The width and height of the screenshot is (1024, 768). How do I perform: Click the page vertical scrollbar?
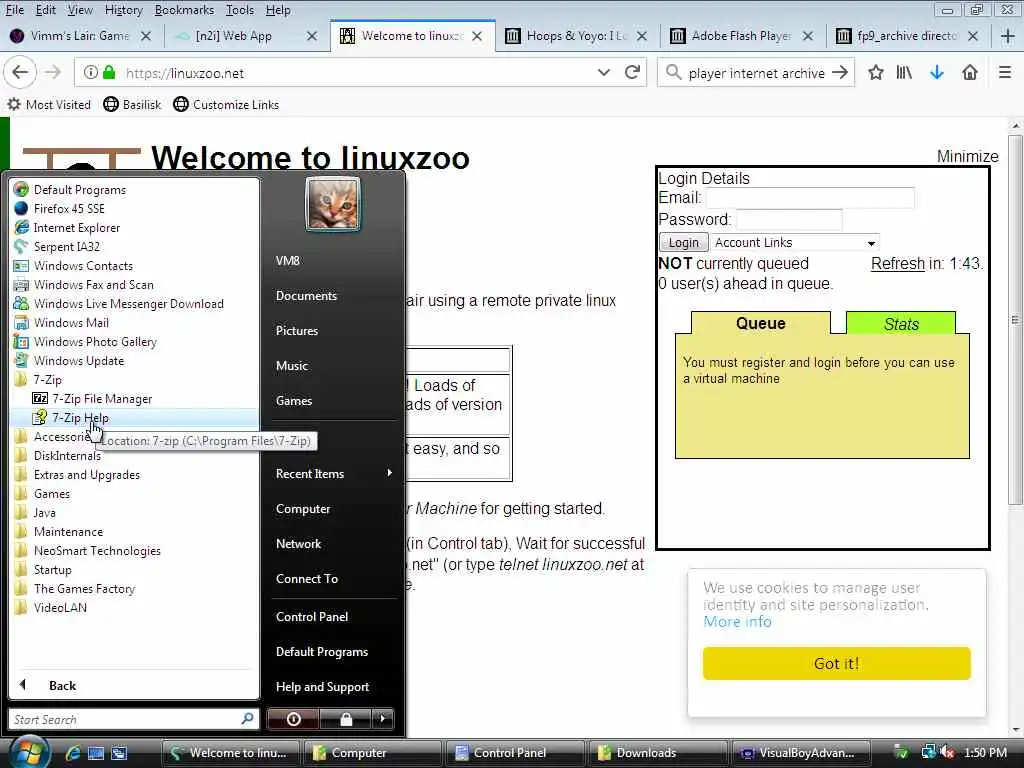[1015, 320]
